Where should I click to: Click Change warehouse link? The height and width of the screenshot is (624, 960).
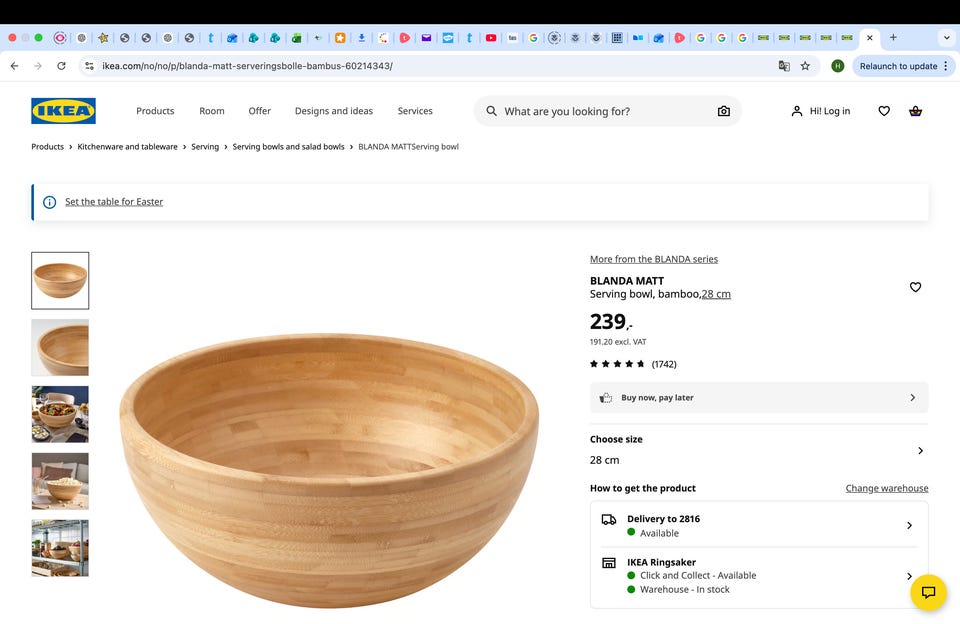[886, 488]
